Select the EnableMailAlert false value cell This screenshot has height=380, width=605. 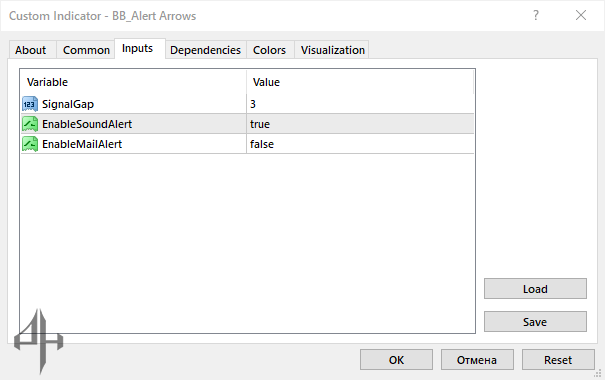[x=360, y=144]
